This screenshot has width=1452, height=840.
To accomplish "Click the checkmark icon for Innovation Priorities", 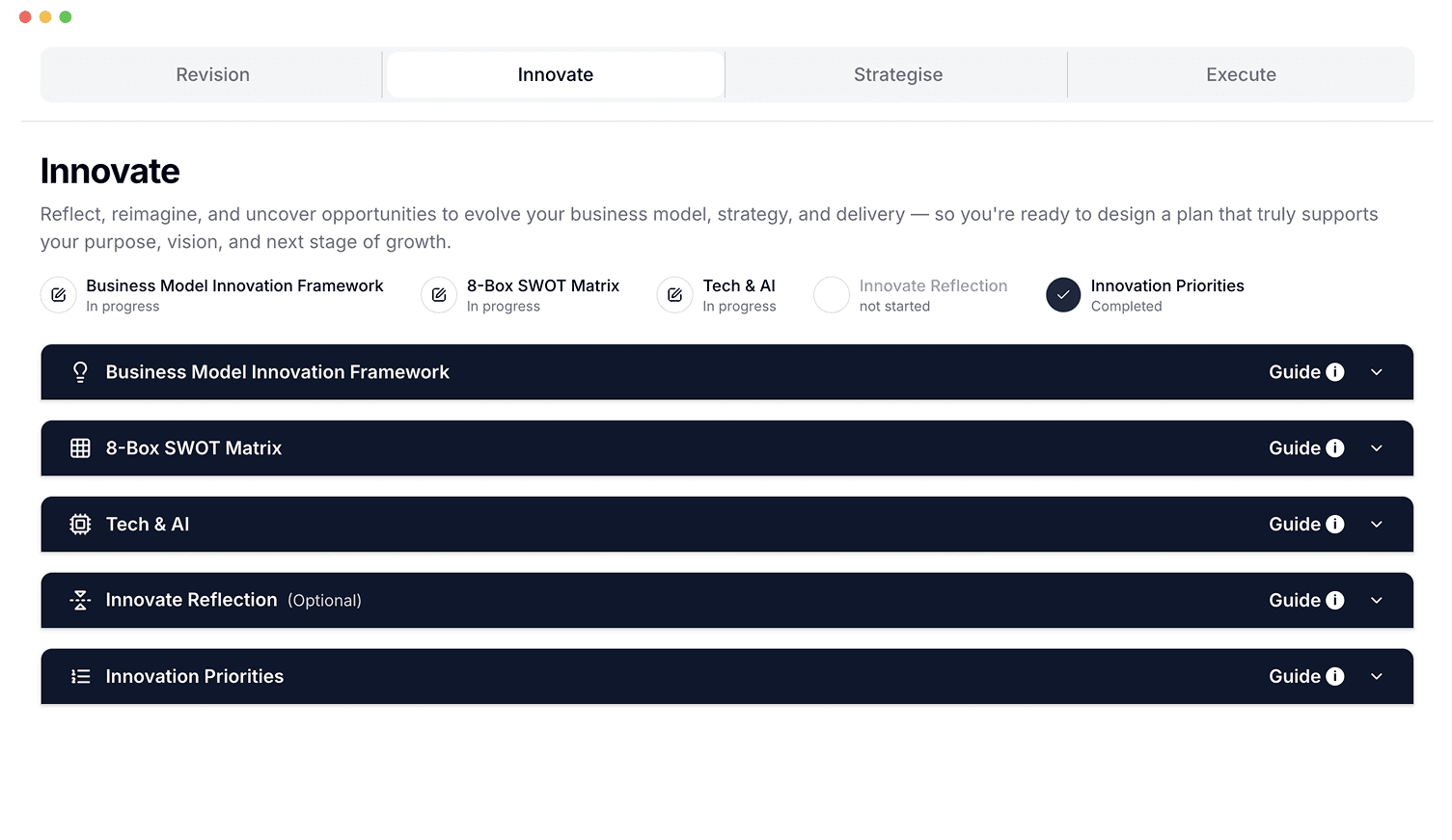I will [x=1063, y=295].
